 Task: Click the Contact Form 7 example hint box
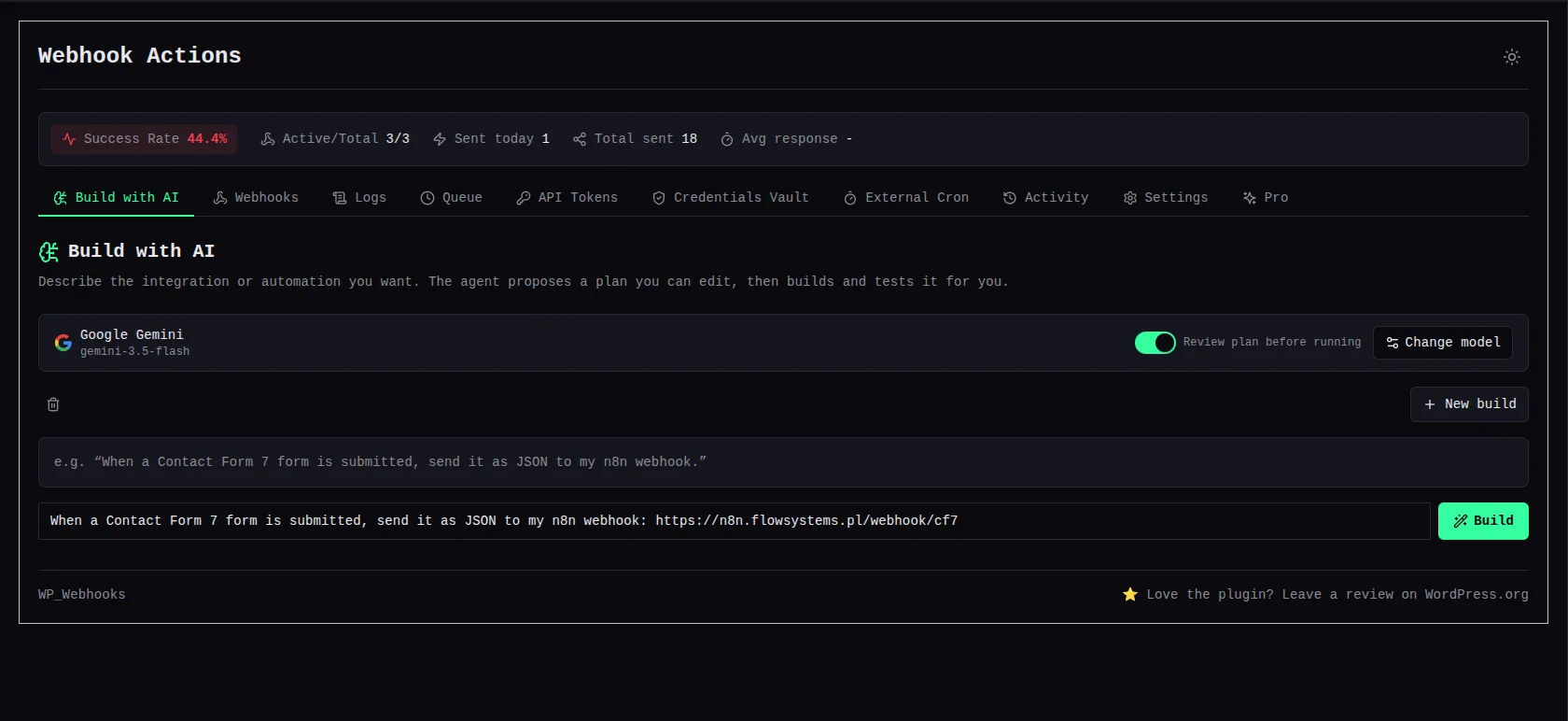click(x=783, y=462)
